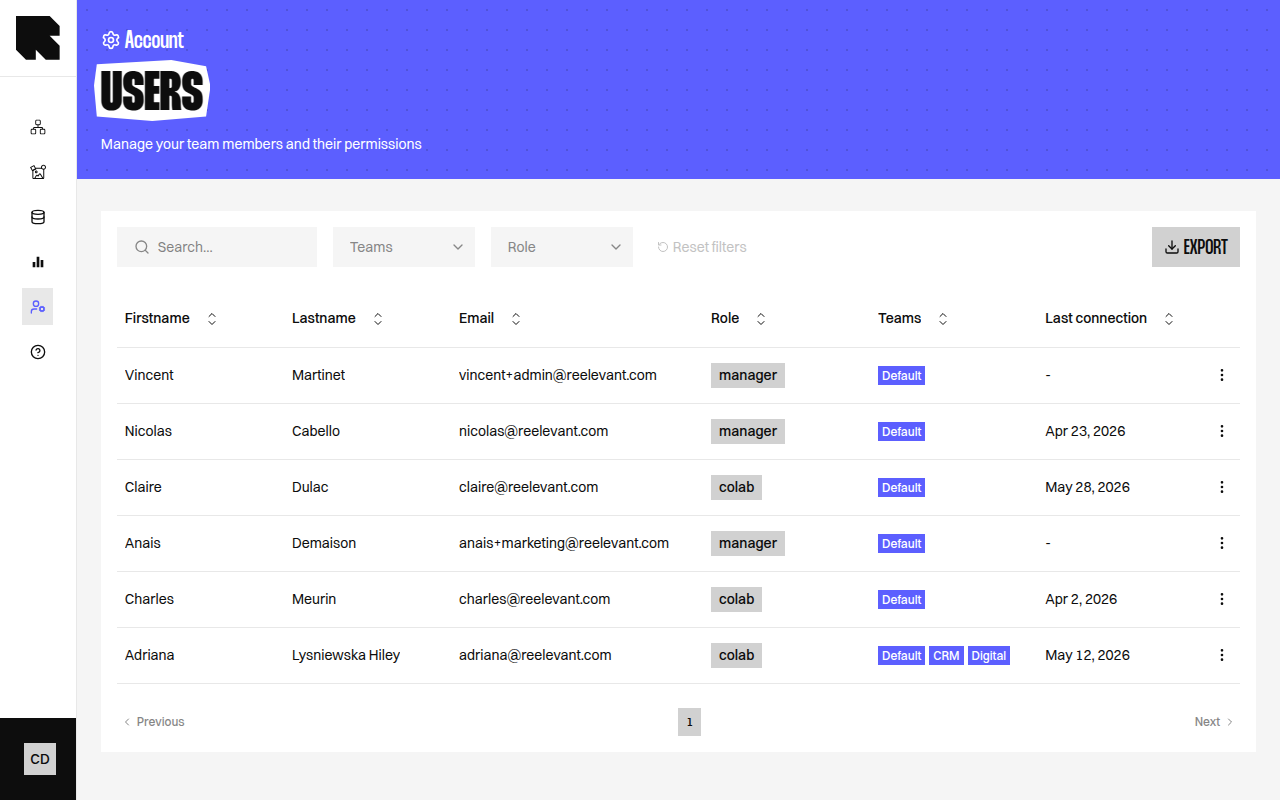Sort by Lastname column arrows
1280x800 pixels.
[378, 319]
